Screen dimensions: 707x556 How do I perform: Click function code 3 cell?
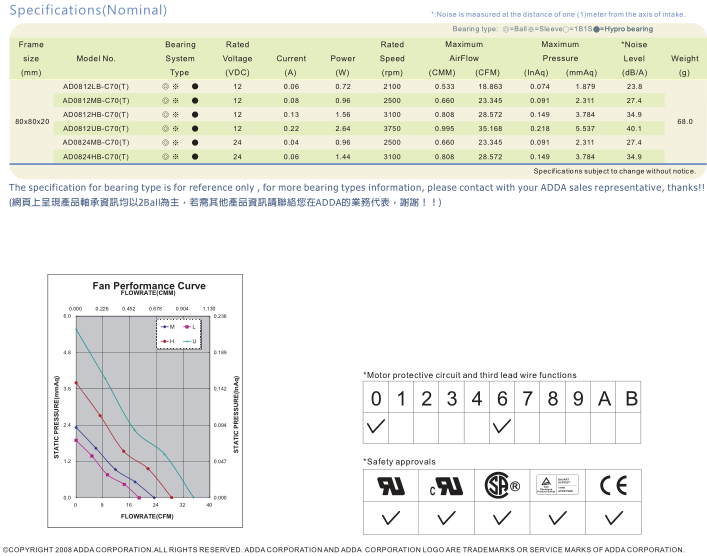pyautogui.click(x=452, y=399)
